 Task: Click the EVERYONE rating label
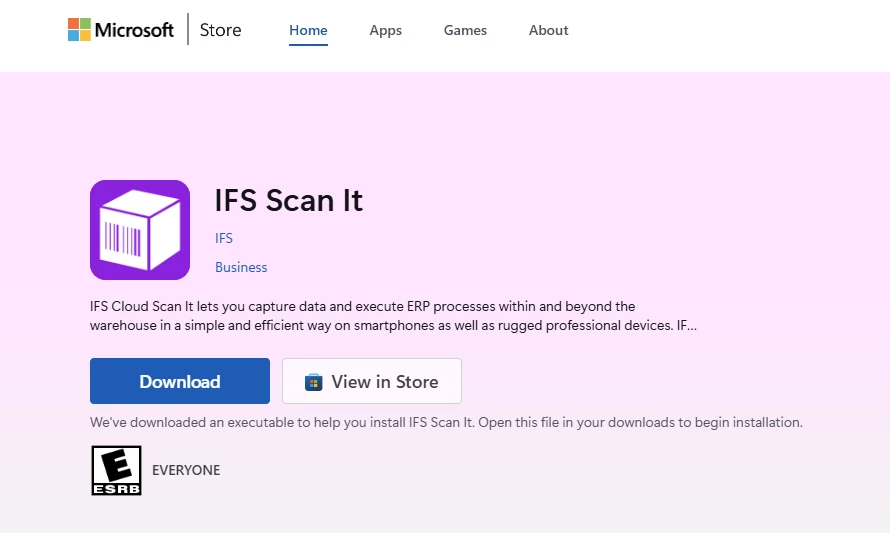click(186, 470)
